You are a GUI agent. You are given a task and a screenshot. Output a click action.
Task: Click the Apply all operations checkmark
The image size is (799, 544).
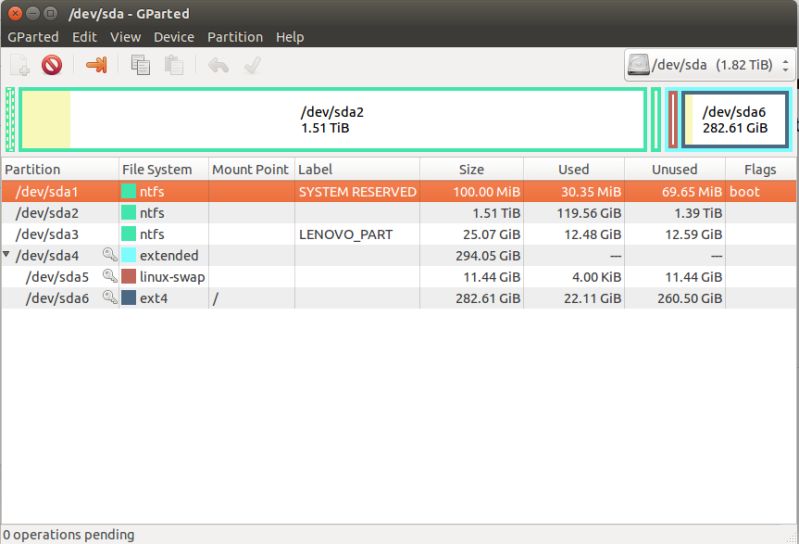(x=252, y=65)
